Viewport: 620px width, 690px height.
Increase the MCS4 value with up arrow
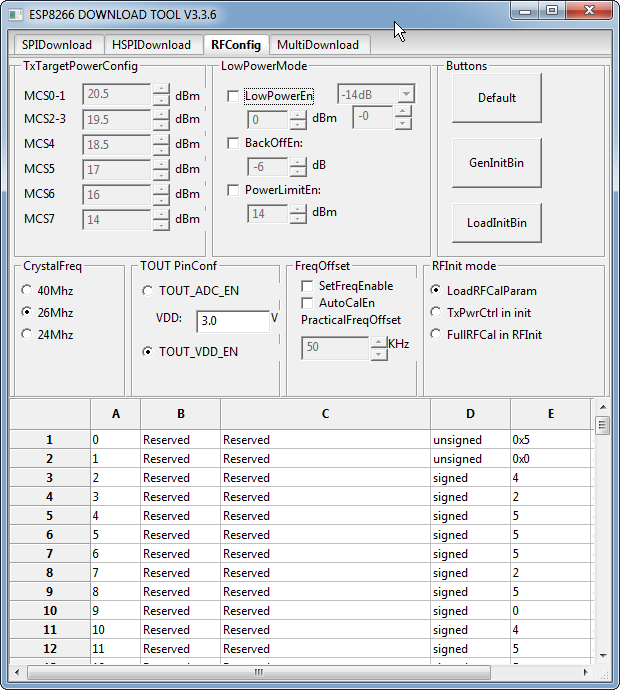tap(161, 139)
